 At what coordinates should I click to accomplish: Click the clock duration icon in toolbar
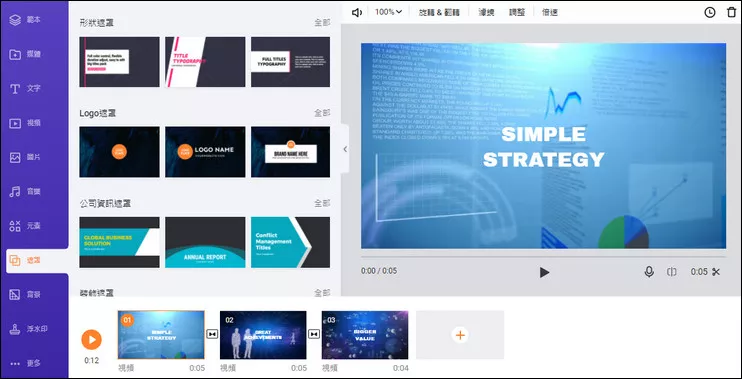point(709,12)
